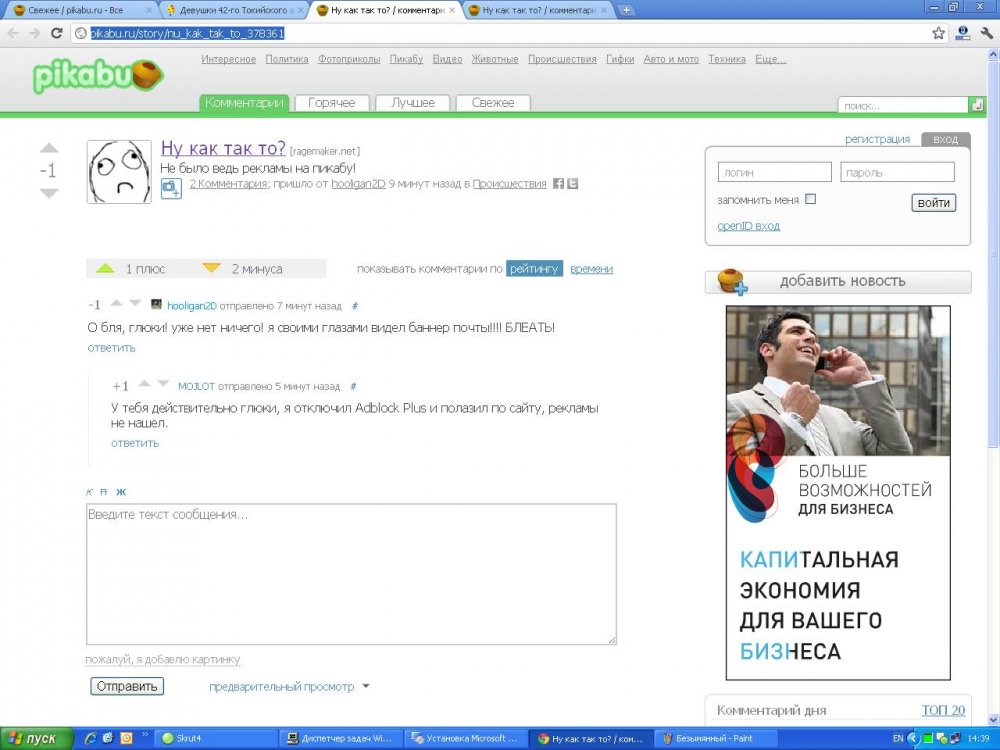Open the Еще... categories menu

coord(770,59)
